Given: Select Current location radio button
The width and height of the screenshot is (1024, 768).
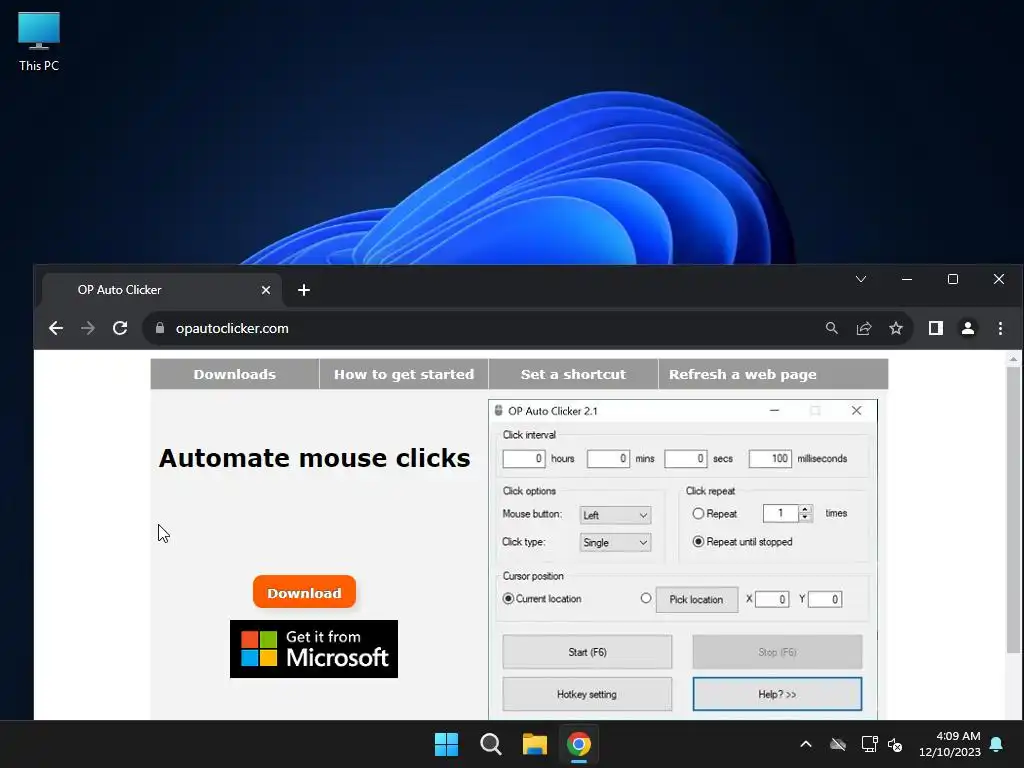Looking at the screenshot, I should click(508, 598).
